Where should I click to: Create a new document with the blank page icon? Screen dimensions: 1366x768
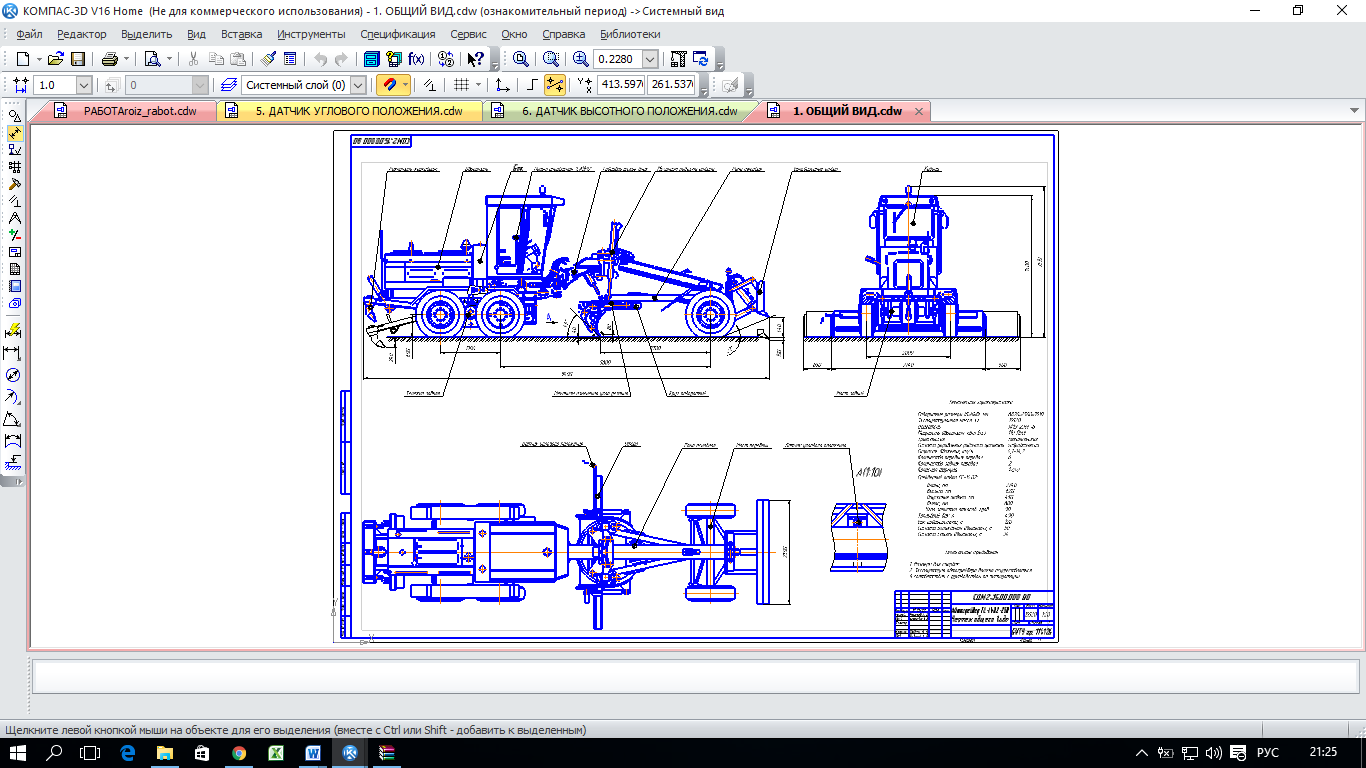pyautogui.click(x=22, y=59)
